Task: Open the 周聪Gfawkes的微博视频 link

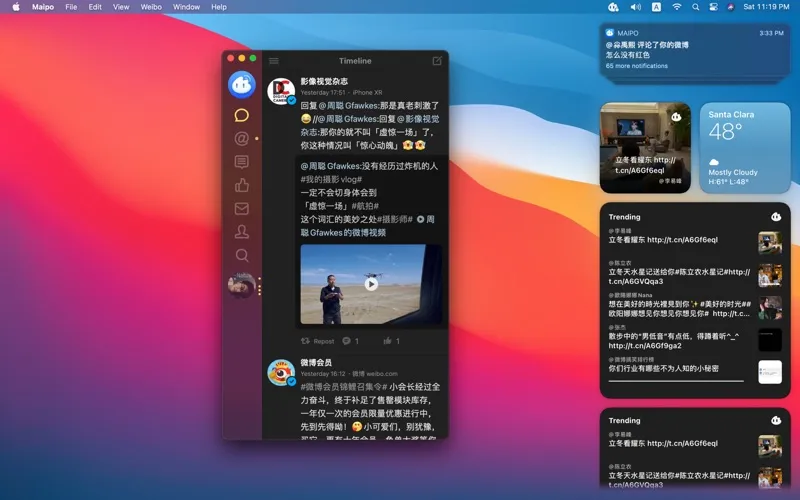Action: 367,226
